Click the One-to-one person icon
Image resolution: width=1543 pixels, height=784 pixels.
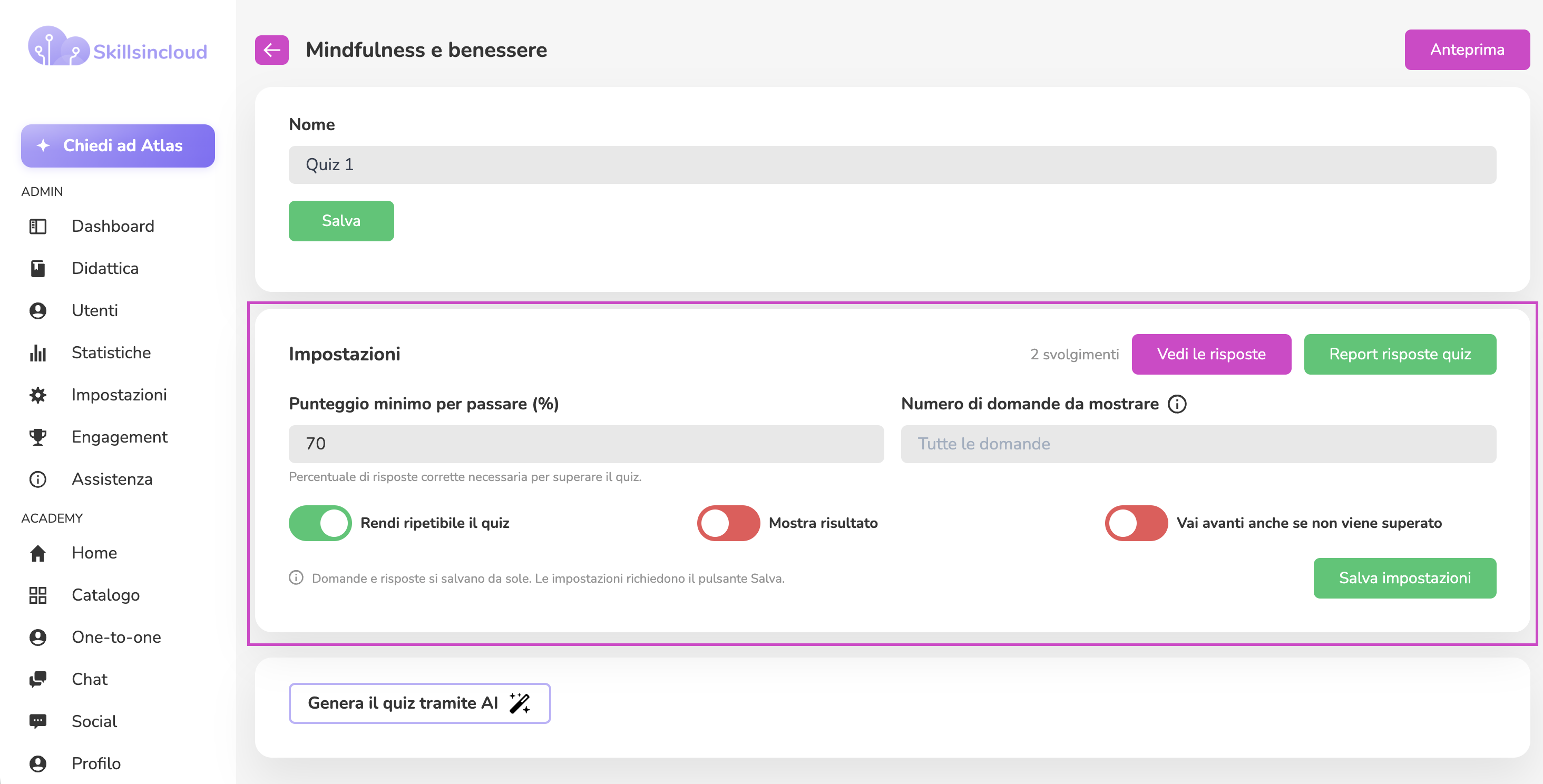tap(38, 637)
